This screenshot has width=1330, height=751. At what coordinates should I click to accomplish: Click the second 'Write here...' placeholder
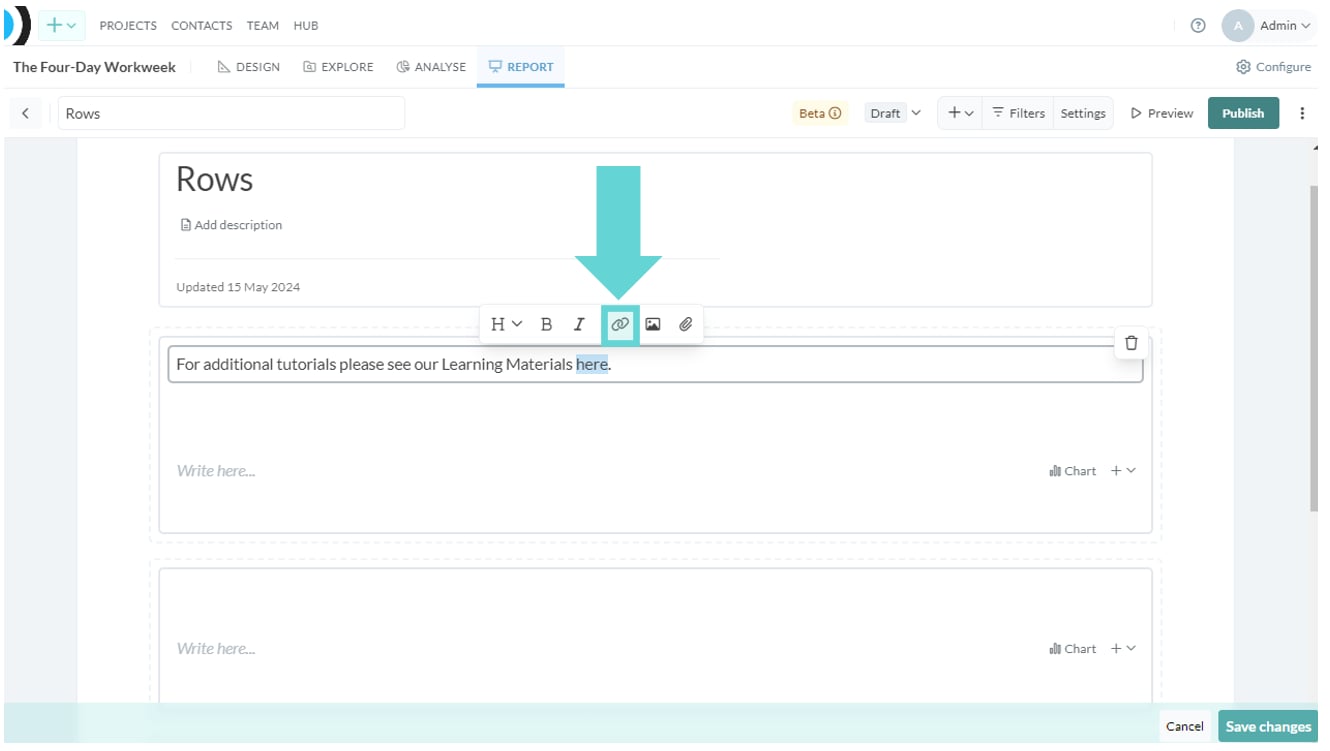(x=216, y=649)
